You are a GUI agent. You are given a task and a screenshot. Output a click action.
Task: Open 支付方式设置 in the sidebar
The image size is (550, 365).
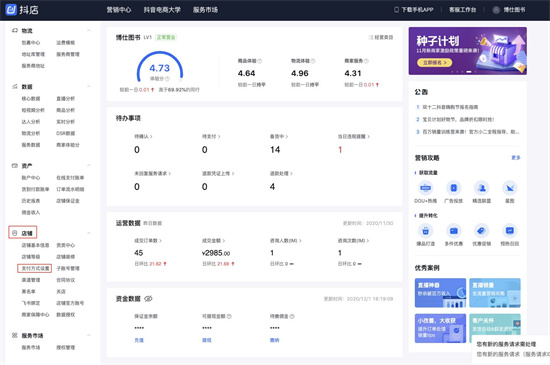click(x=34, y=269)
